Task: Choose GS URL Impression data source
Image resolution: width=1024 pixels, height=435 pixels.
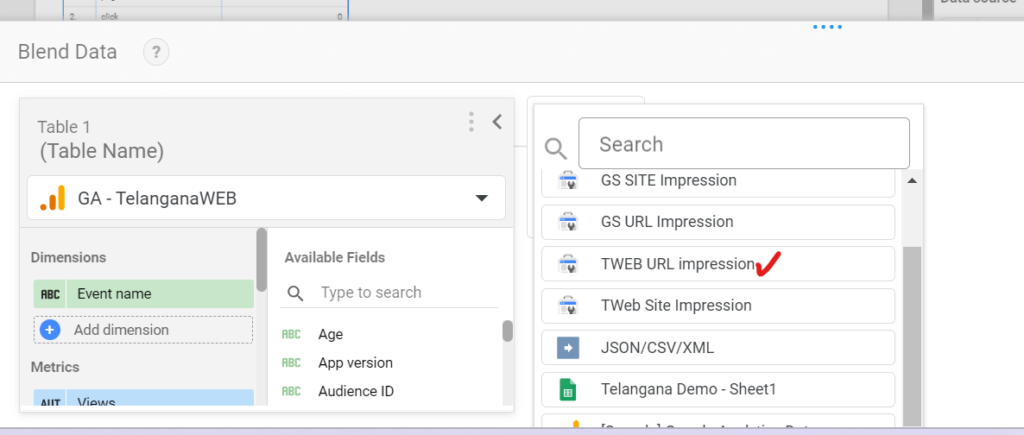Action: 718,222
